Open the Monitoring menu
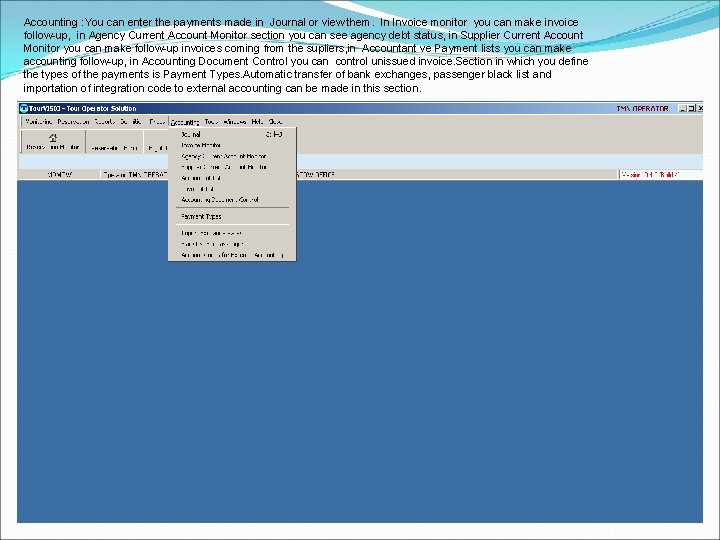The width and height of the screenshot is (720, 540). click(39, 122)
